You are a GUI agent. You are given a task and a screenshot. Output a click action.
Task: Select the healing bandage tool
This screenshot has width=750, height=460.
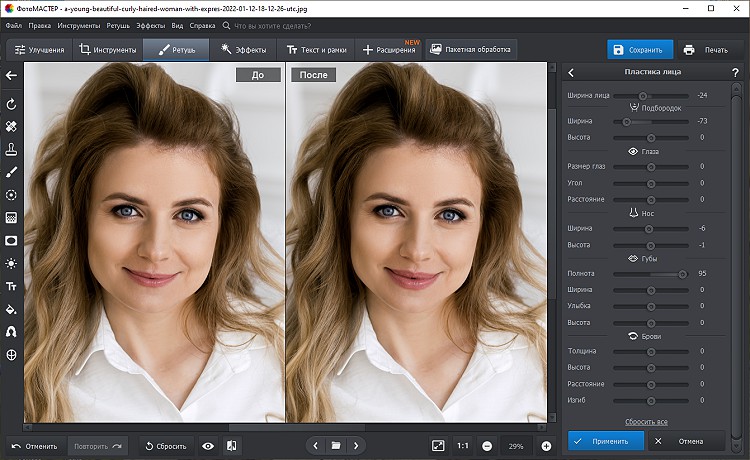tap(11, 127)
